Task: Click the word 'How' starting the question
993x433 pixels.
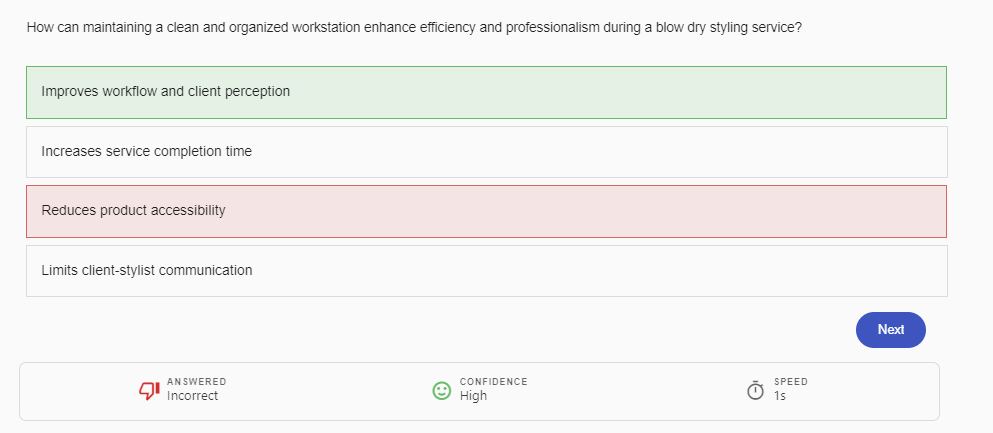Action: [x=40, y=27]
